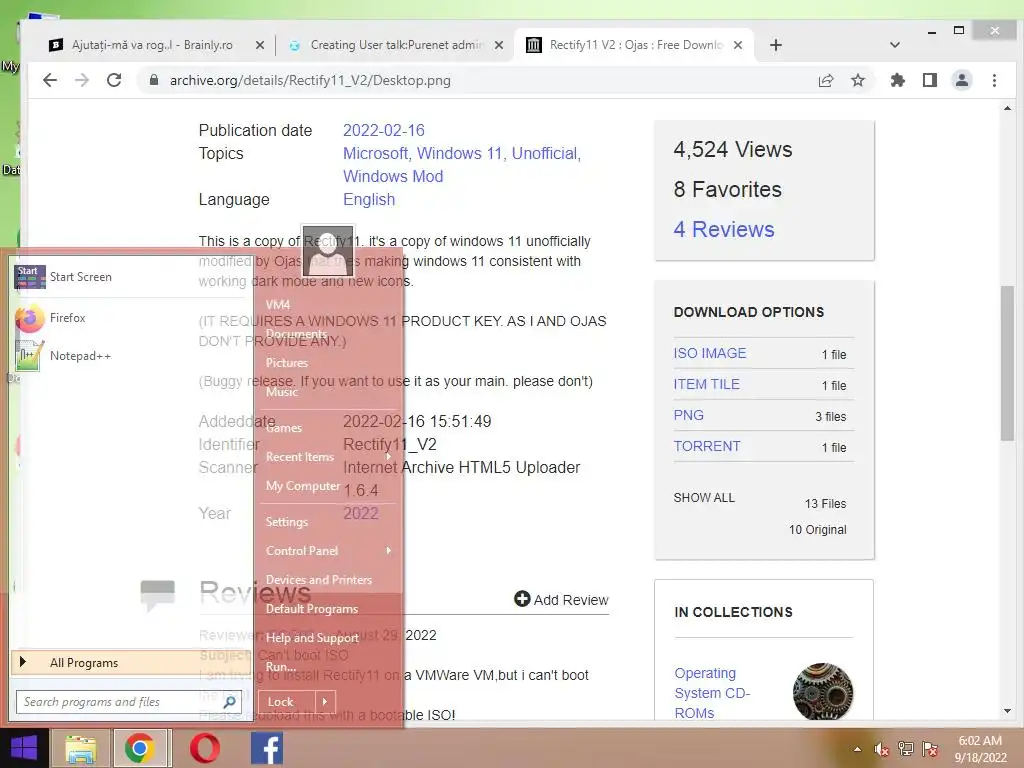Open Games from the Start menu
Viewport: 1024px width, 768px height.
(283, 428)
